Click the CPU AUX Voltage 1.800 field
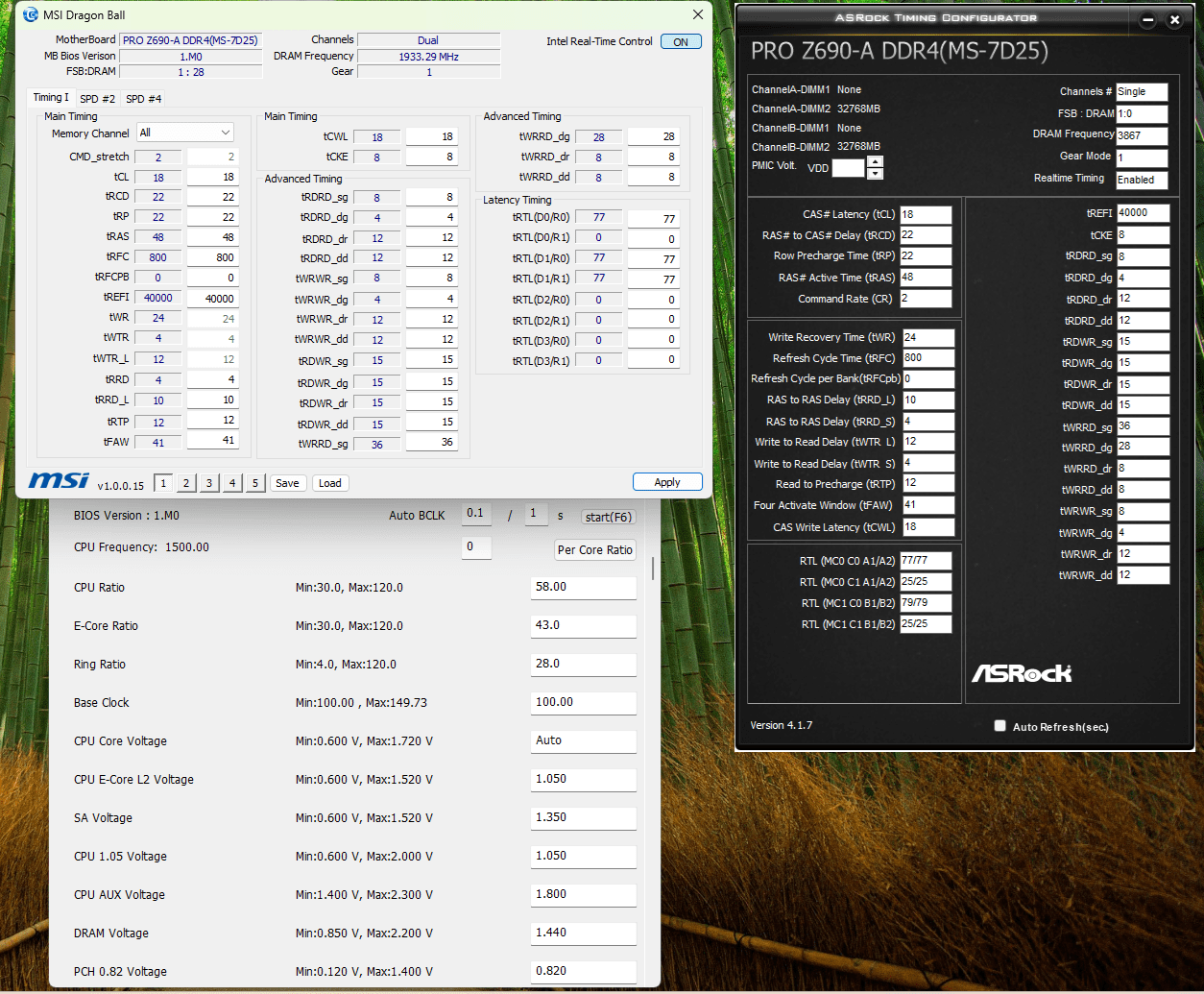 point(583,894)
